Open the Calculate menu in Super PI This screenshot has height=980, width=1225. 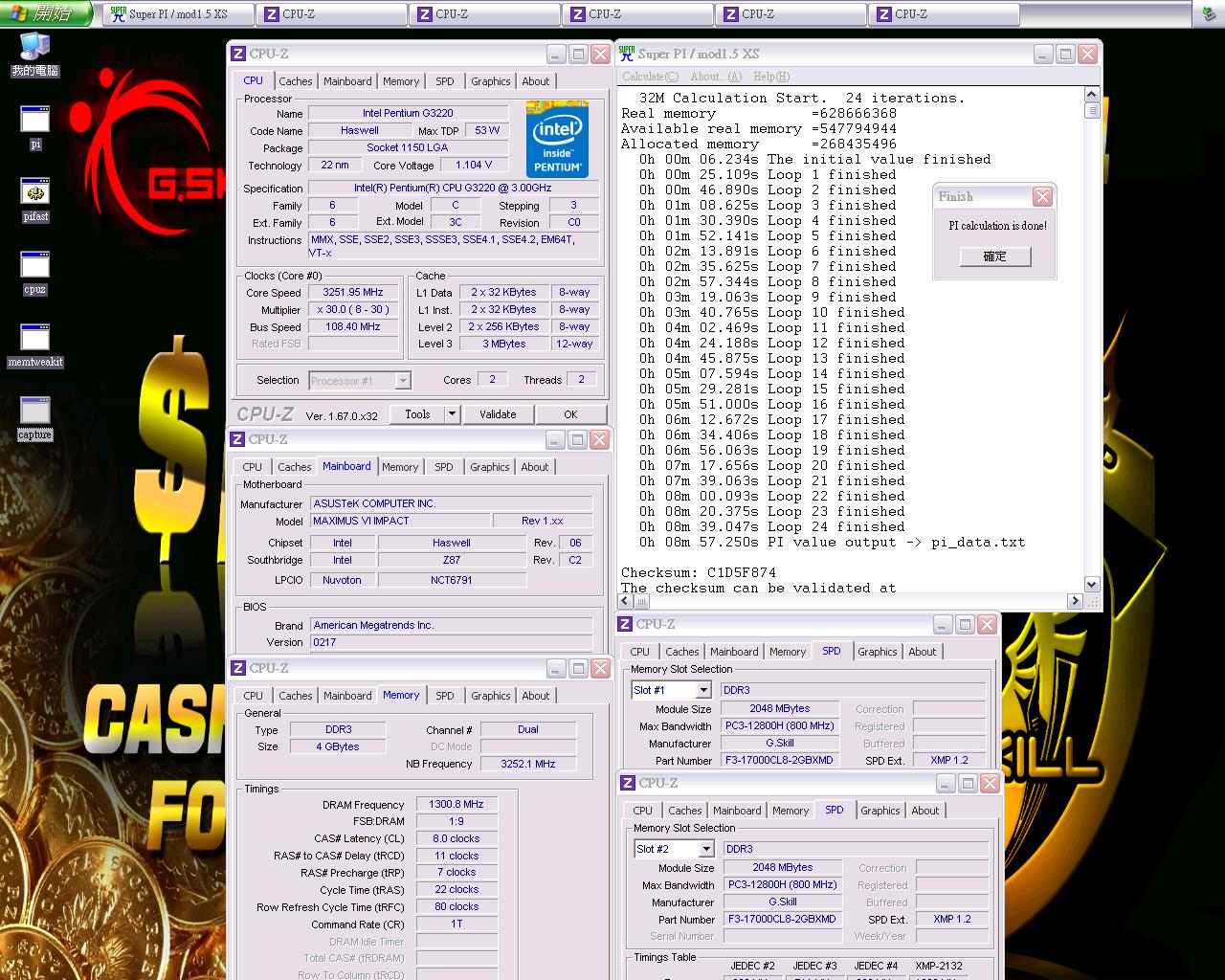pos(650,77)
